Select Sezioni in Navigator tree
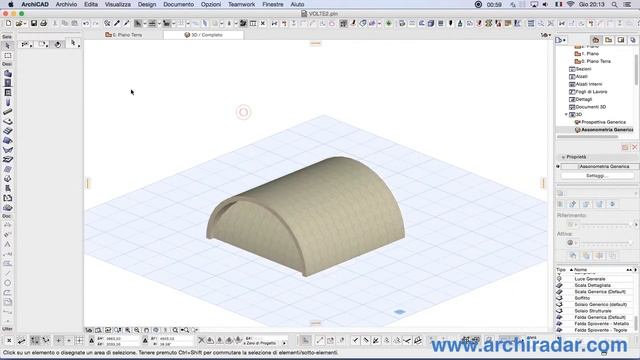The height and width of the screenshot is (360, 640). click(x=583, y=69)
